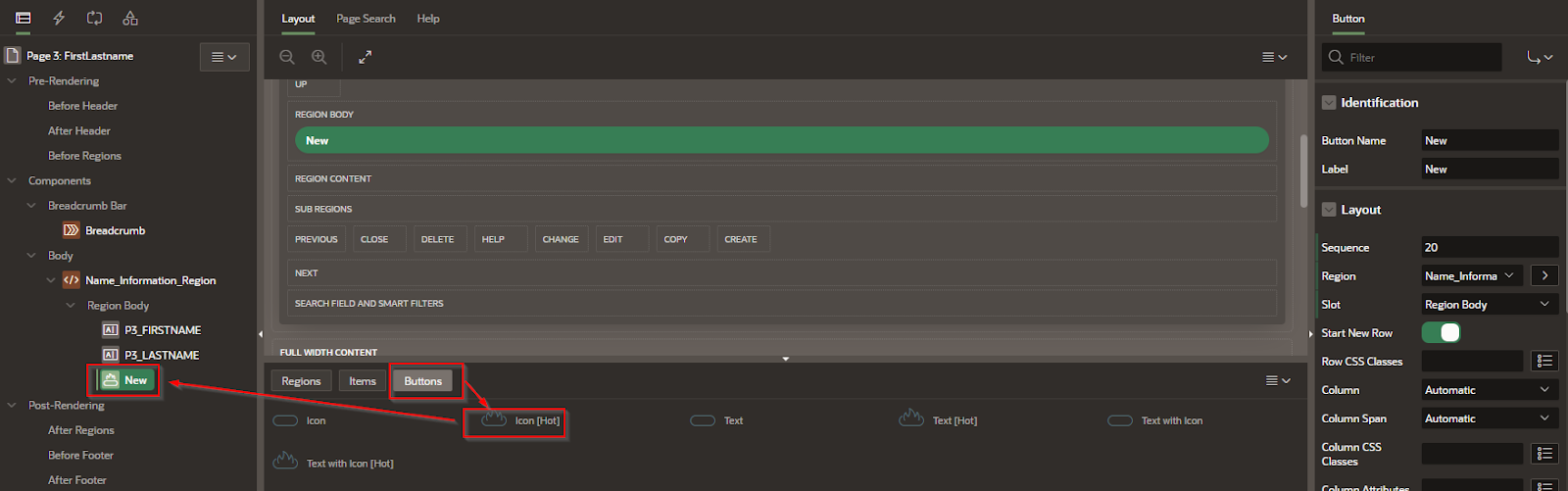Screen dimensions: 1568x491
Task: Collapse the Region Body tree node
Action: 71,306
